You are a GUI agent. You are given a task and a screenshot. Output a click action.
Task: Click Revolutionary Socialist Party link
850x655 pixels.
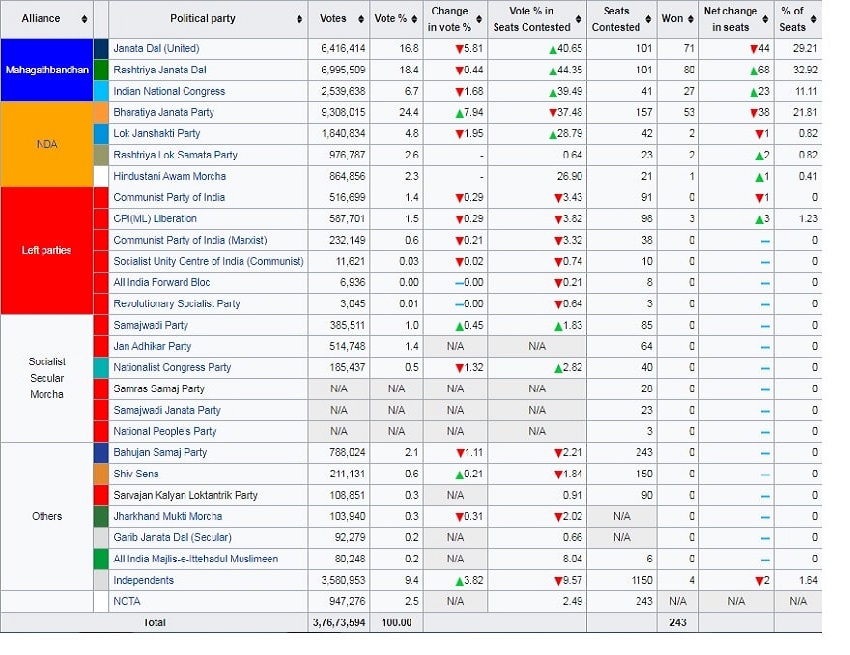click(x=177, y=304)
